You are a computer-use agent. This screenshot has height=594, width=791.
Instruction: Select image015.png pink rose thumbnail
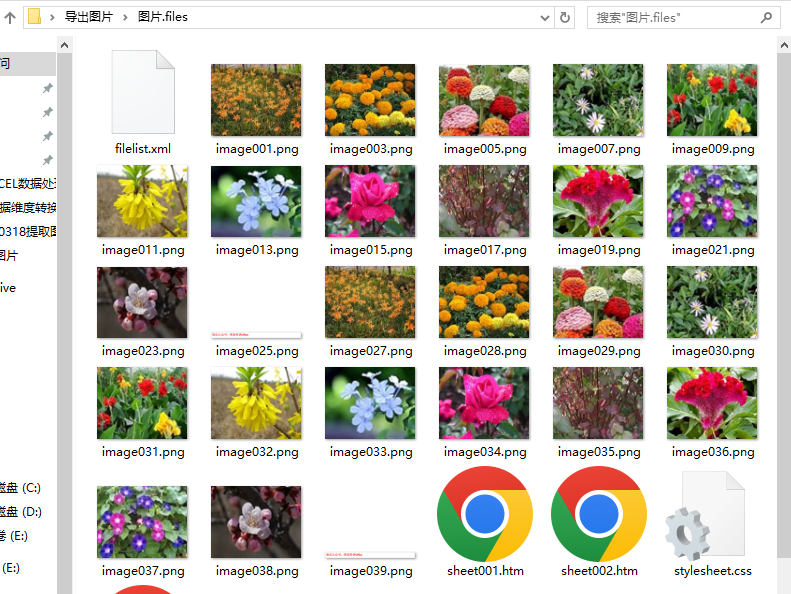[370, 201]
